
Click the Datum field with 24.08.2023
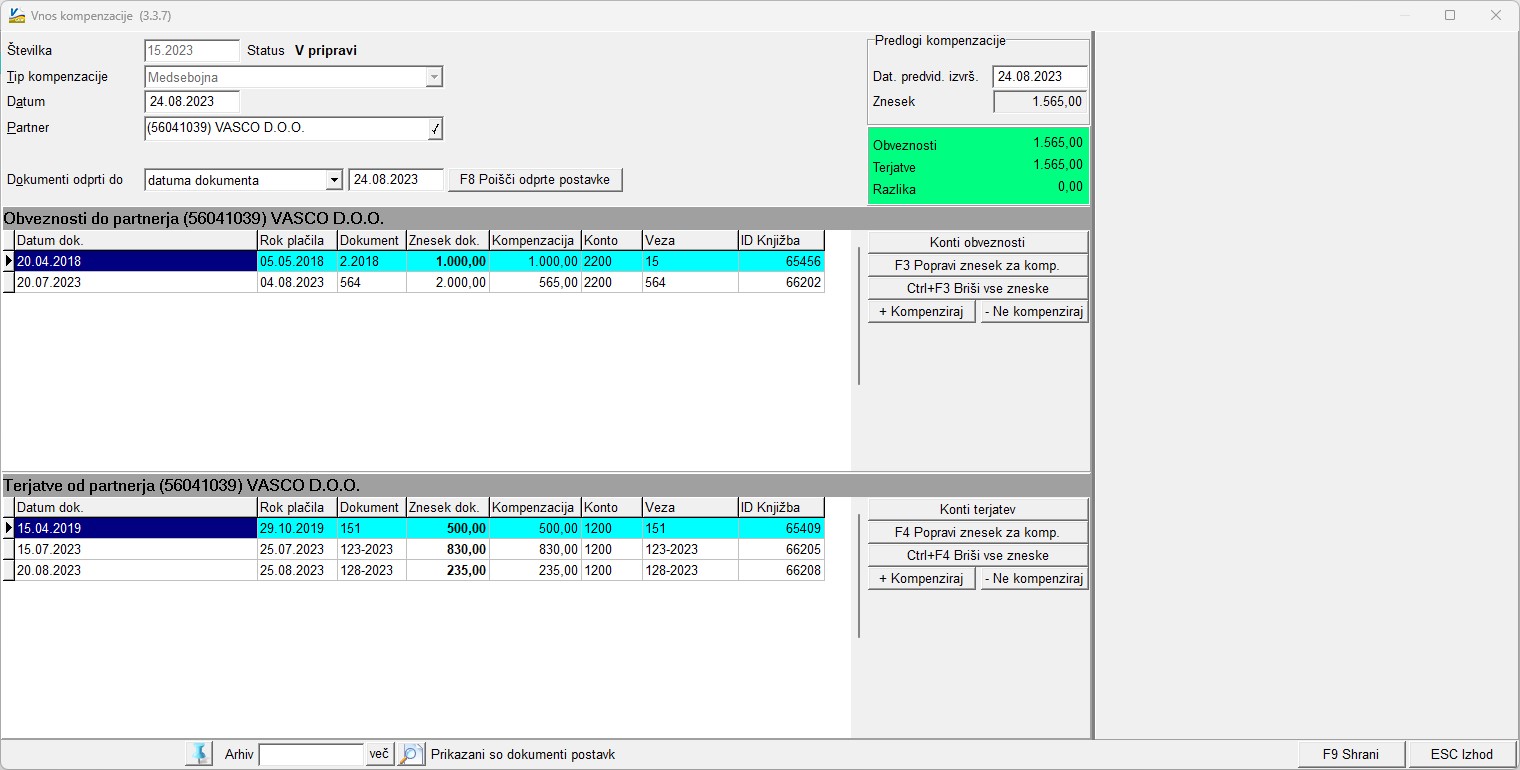192,102
